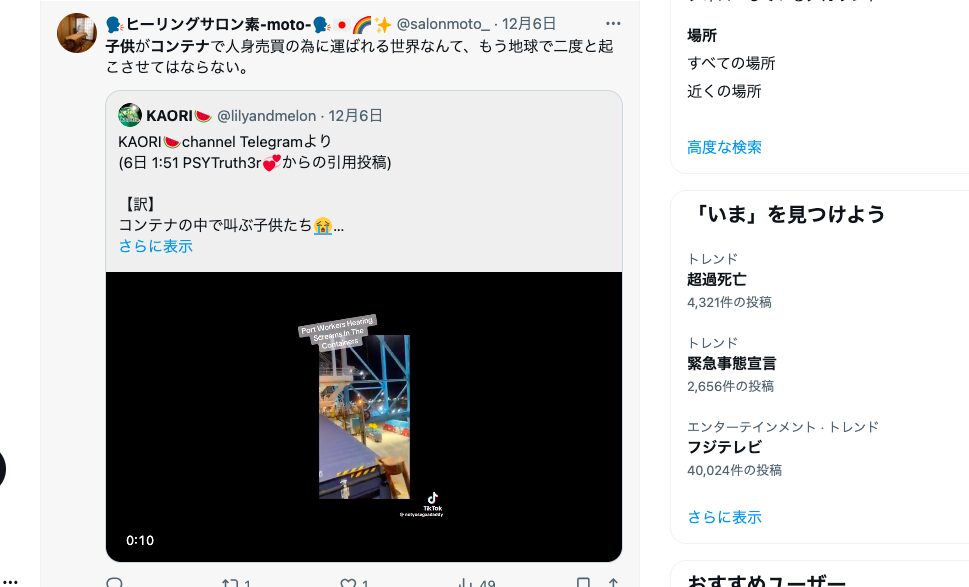Click the @lilyandmelon handle in the quoted post
969x587 pixels.
(266, 116)
